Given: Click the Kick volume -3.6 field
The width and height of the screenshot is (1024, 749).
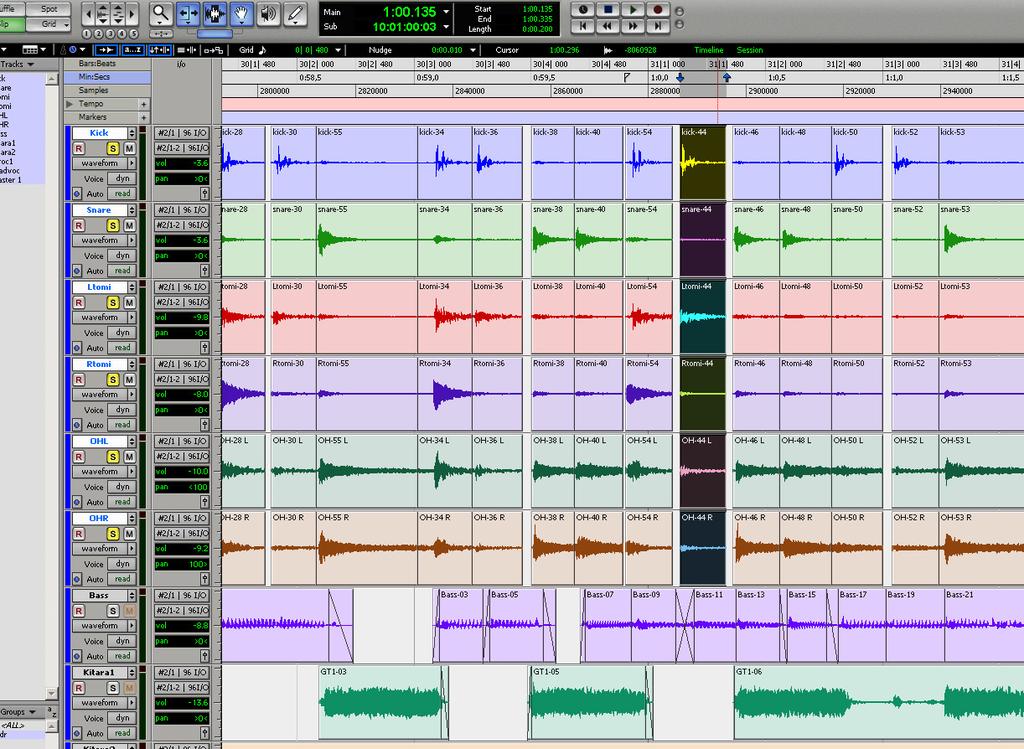Looking at the screenshot, I should coord(182,163).
